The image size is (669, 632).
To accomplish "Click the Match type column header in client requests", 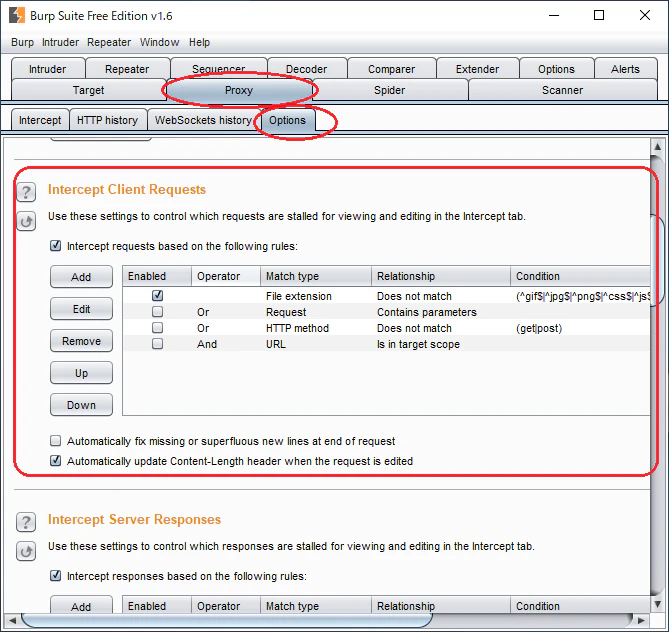I will coord(316,276).
